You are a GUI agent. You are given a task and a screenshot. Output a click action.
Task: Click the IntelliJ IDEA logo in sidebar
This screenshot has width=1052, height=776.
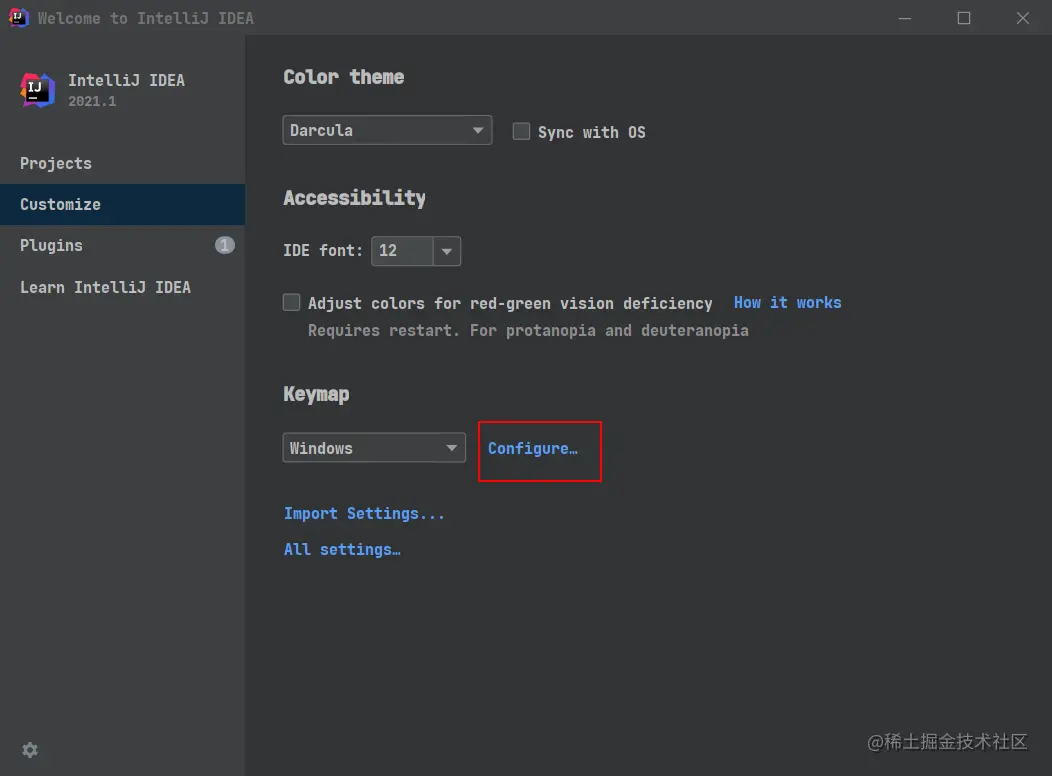[x=37, y=90]
